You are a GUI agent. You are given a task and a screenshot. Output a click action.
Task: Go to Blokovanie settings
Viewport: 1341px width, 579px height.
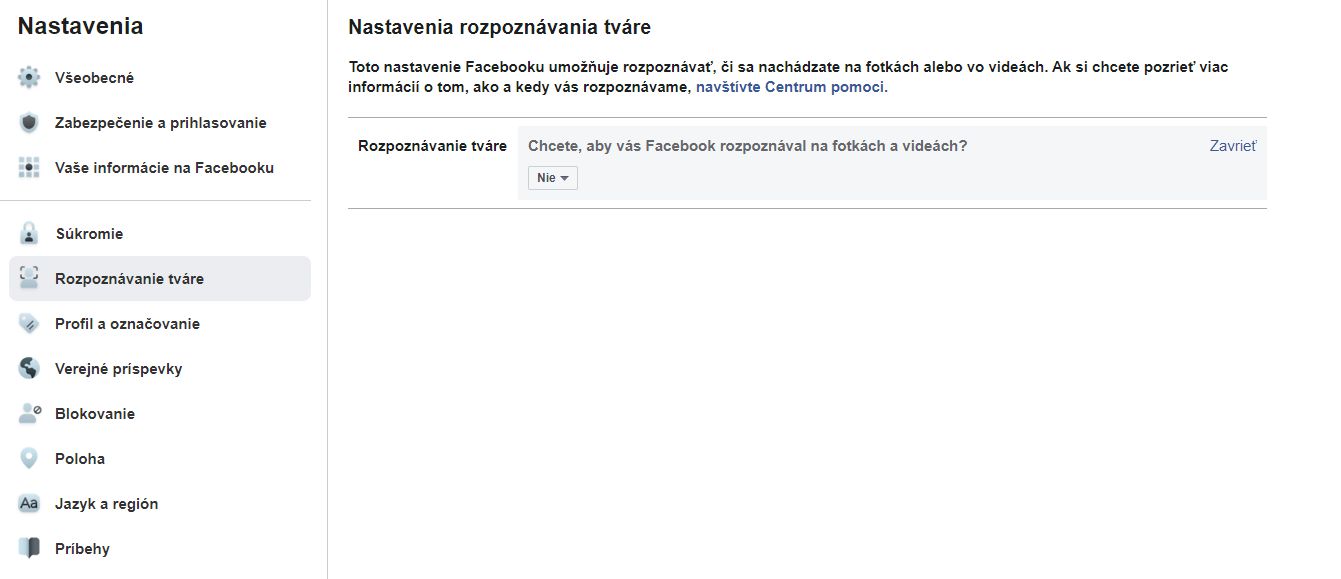coord(160,414)
